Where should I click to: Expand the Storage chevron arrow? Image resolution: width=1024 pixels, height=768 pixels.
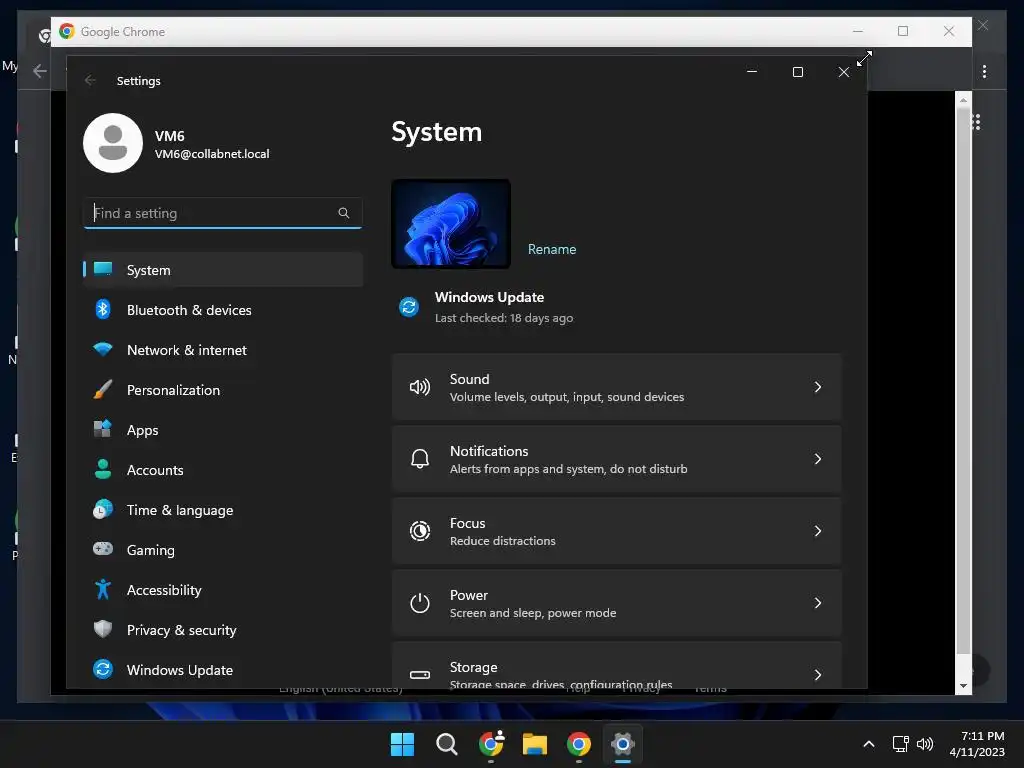pyautogui.click(x=818, y=675)
